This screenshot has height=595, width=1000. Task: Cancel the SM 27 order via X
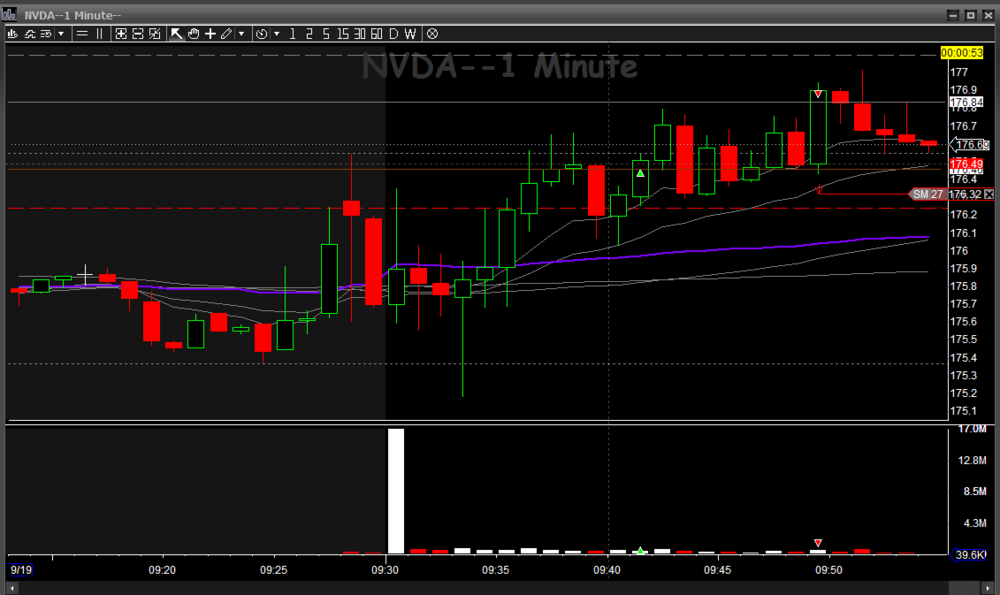(x=989, y=194)
